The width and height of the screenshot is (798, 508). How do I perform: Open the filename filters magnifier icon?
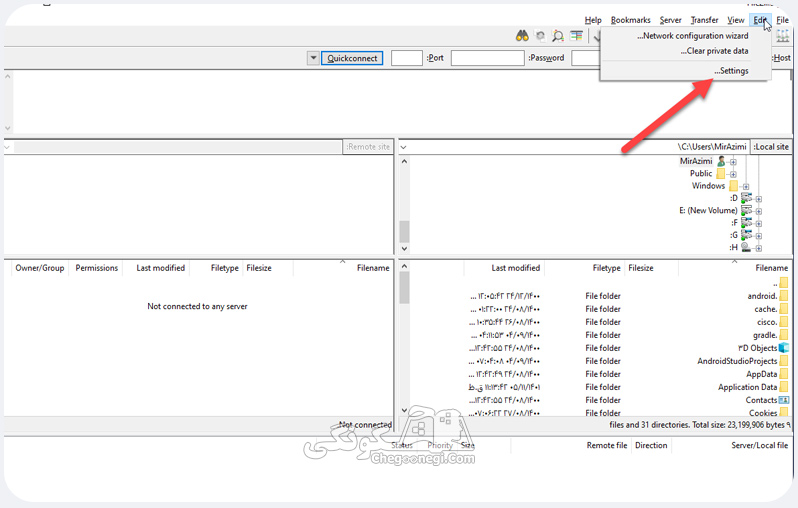[x=558, y=36]
